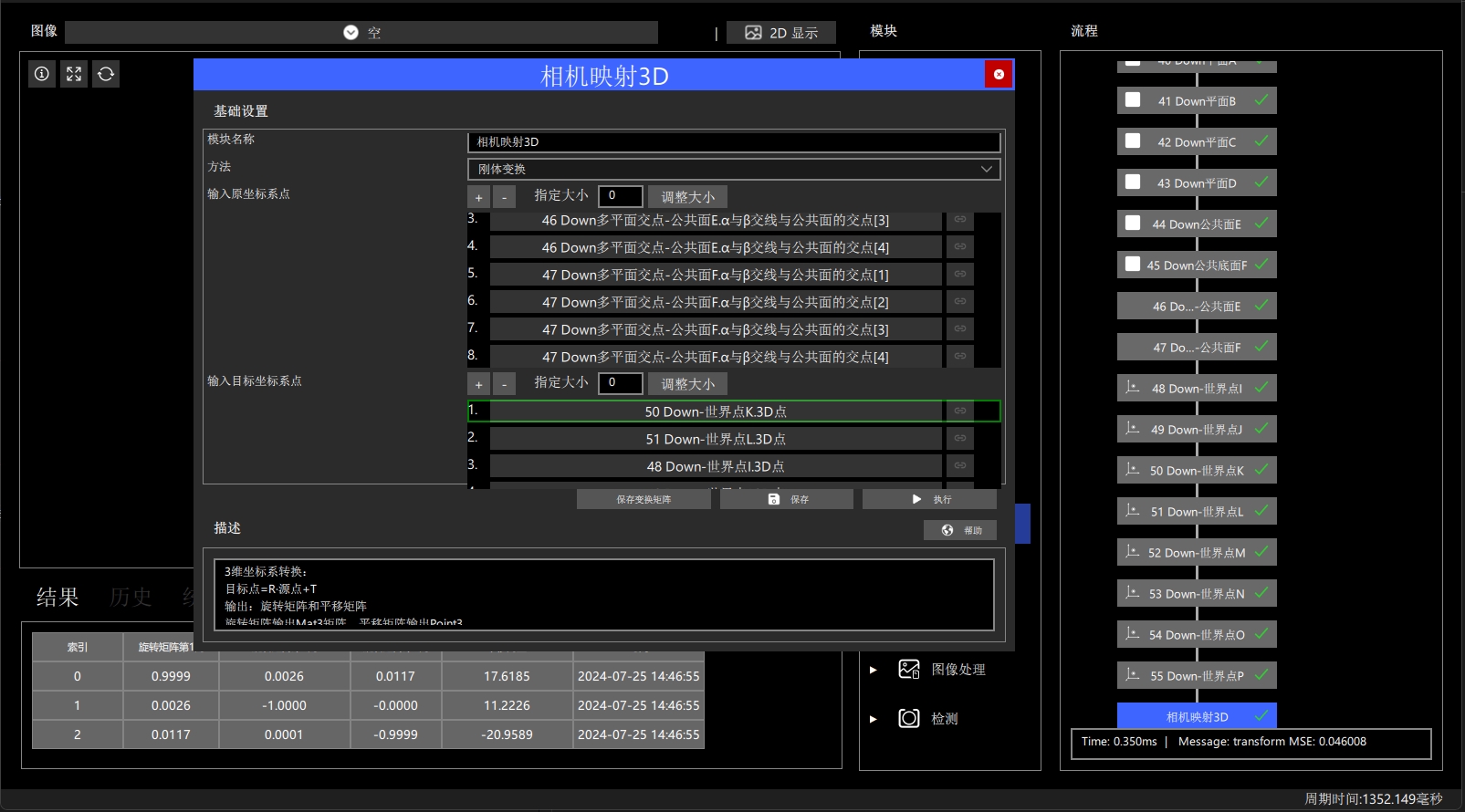Click link icon of source row 5
The image size is (1465, 812).
coord(960,274)
